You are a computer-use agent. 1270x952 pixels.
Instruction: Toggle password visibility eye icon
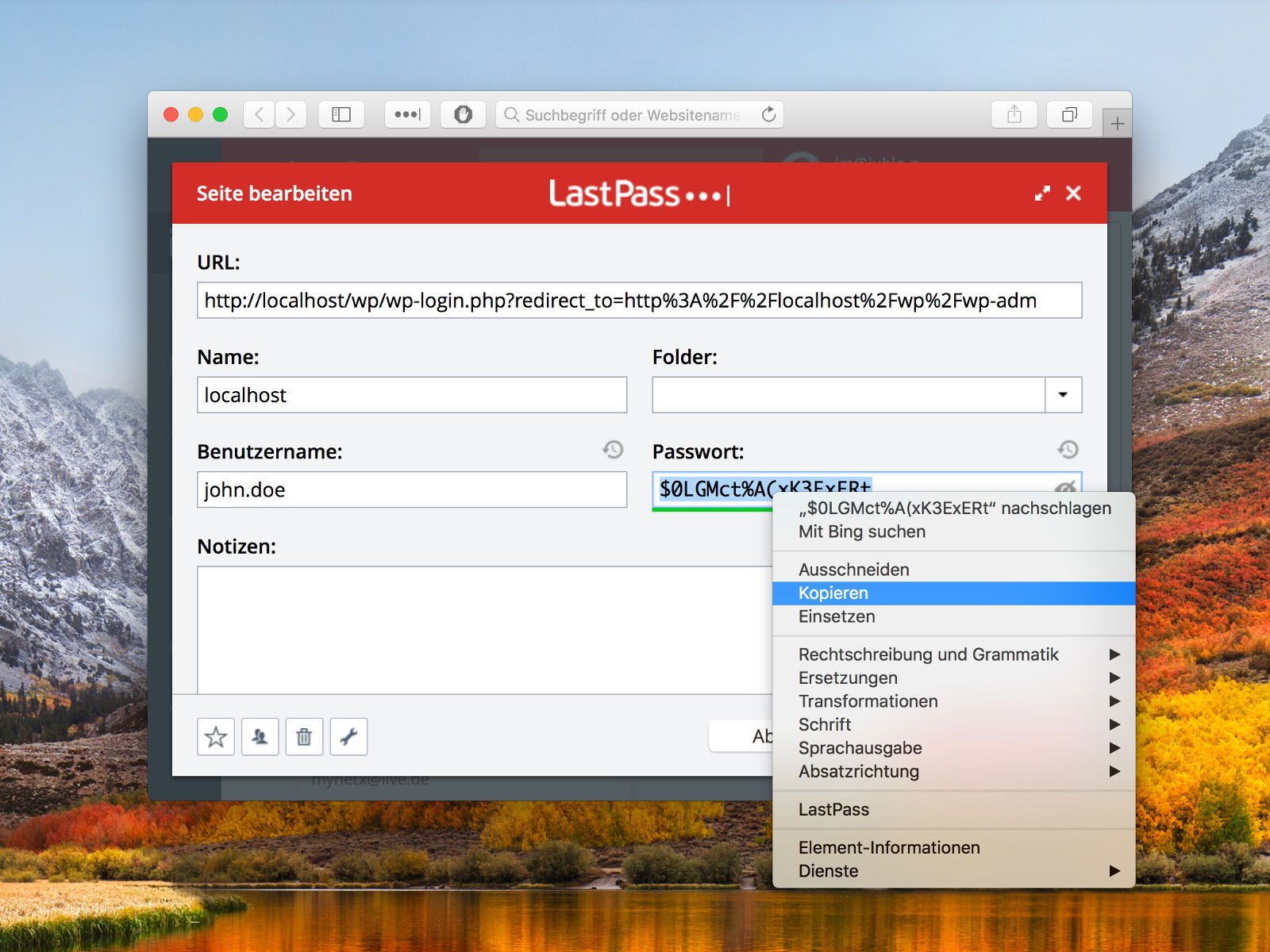(x=1065, y=486)
